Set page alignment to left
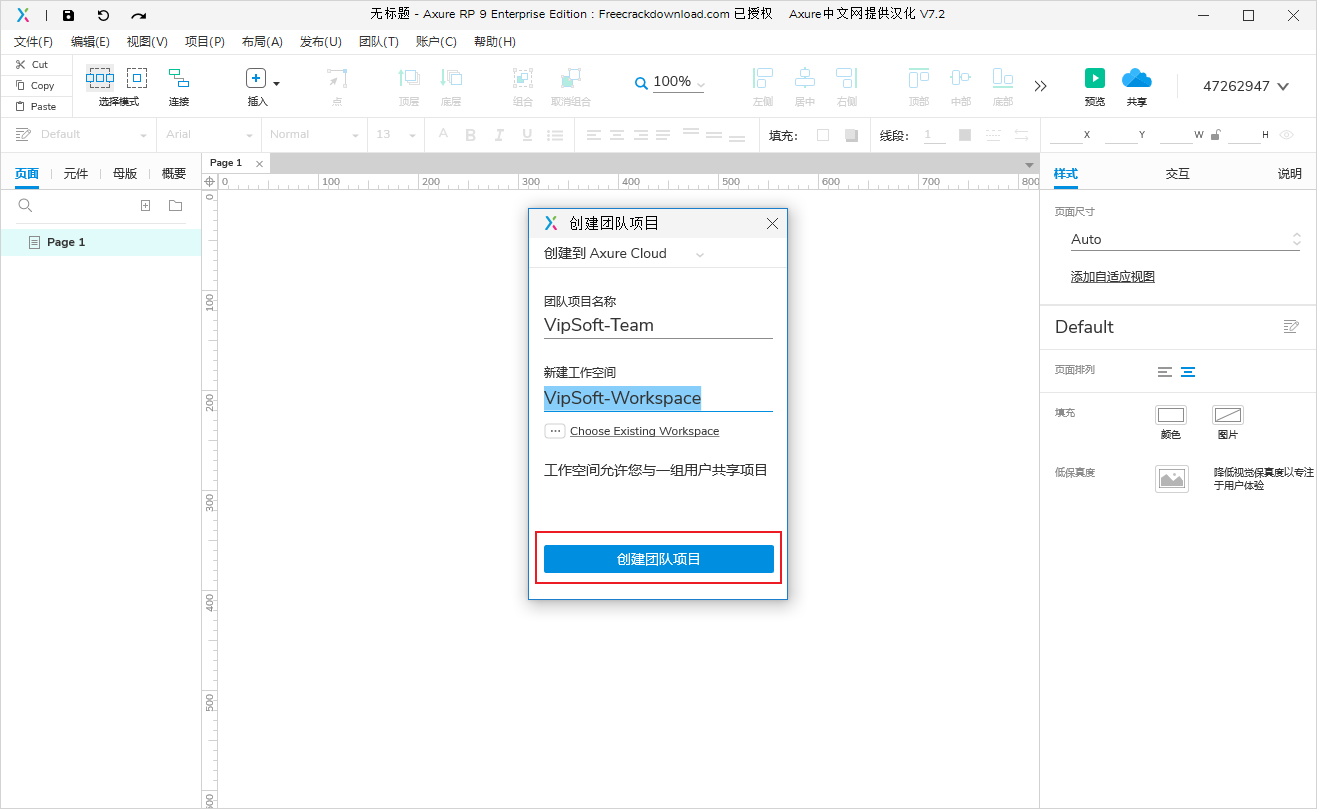 1164,371
